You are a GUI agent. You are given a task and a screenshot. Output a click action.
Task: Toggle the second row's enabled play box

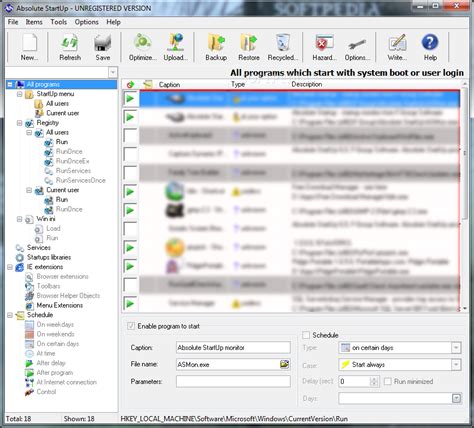click(x=130, y=117)
